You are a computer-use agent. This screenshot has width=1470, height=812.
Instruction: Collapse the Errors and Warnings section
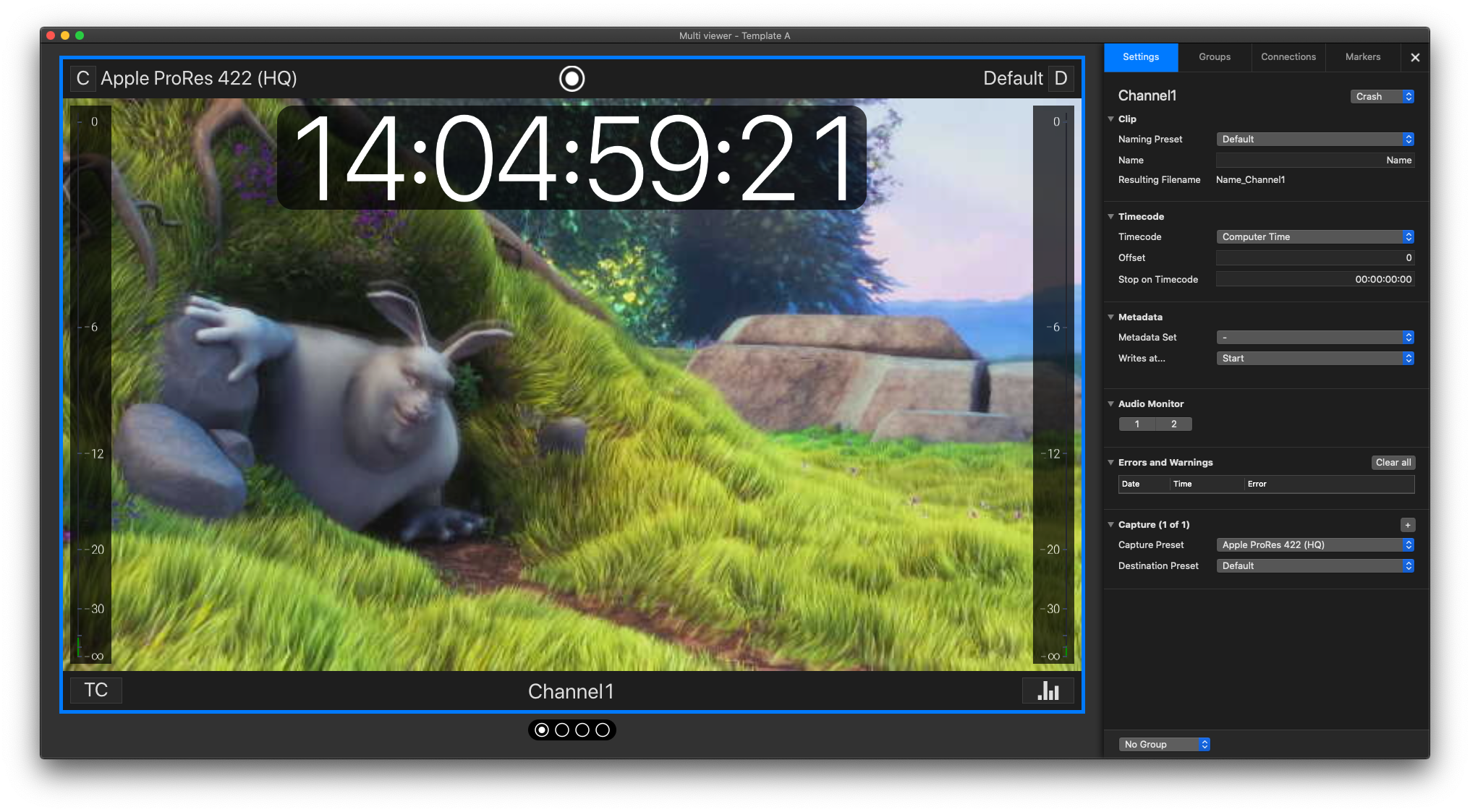[x=1110, y=462]
